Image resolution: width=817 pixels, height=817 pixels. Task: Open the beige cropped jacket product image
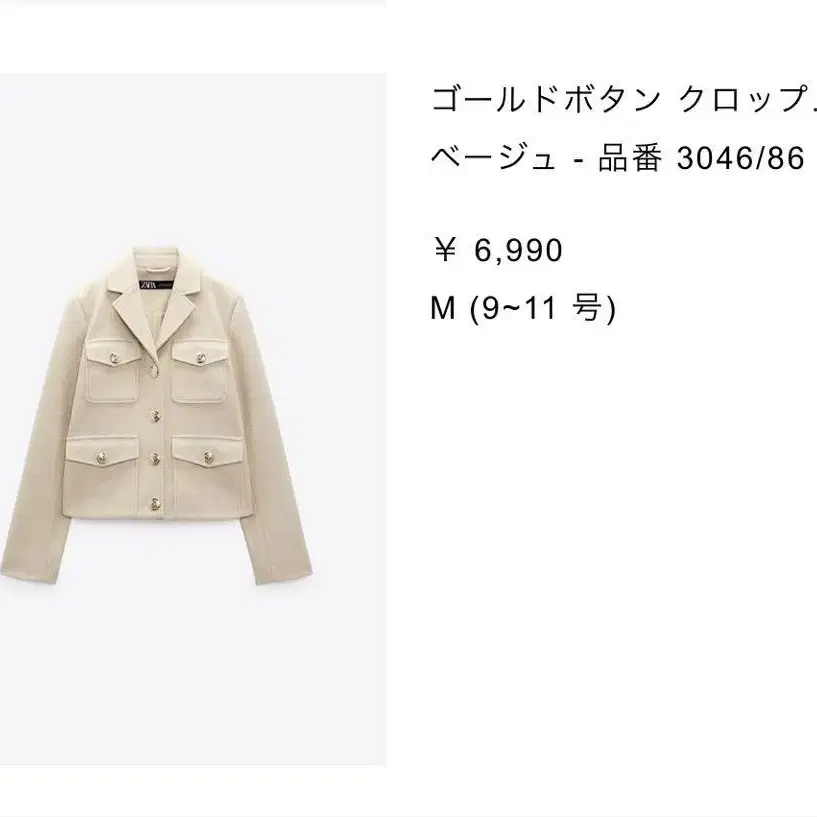click(x=193, y=419)
